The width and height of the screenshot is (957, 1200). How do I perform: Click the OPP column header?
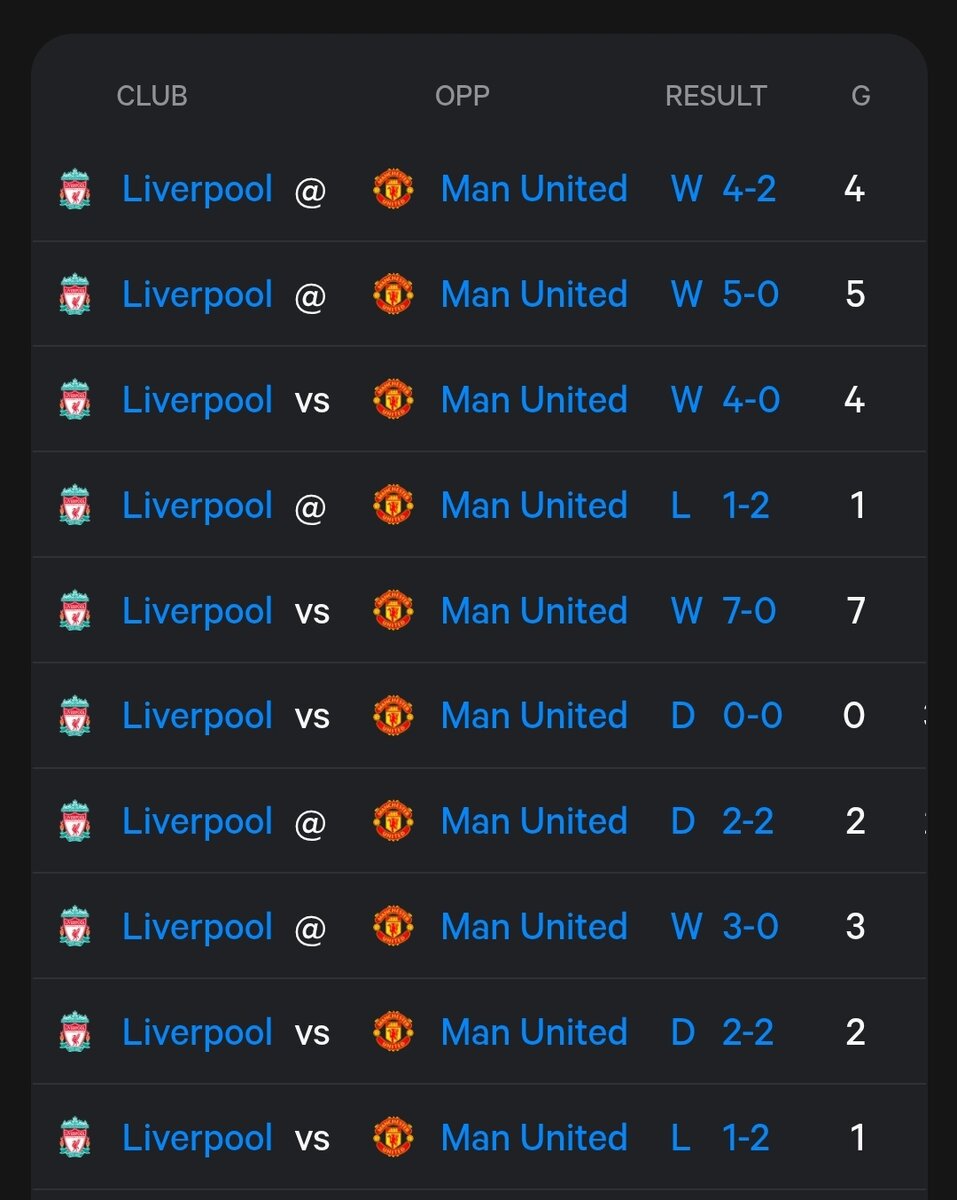(462, 96)
